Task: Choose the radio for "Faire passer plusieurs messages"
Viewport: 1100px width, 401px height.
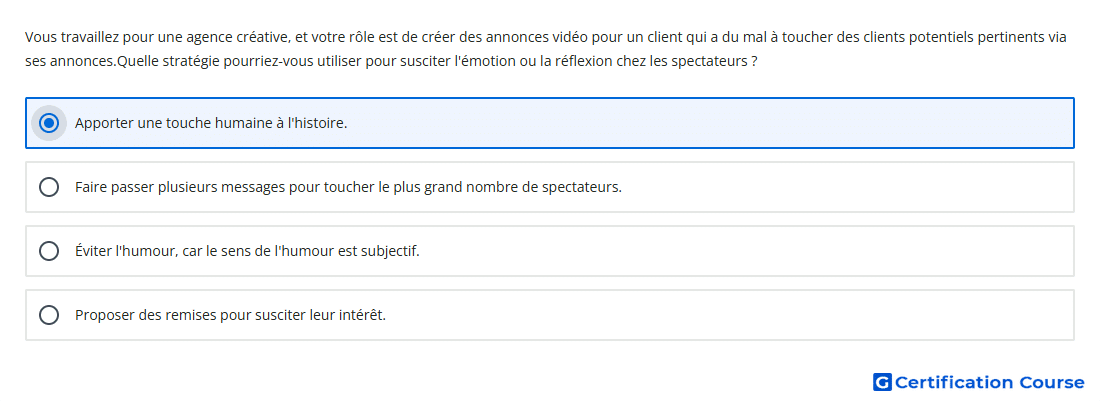Action: click(48, 187)
